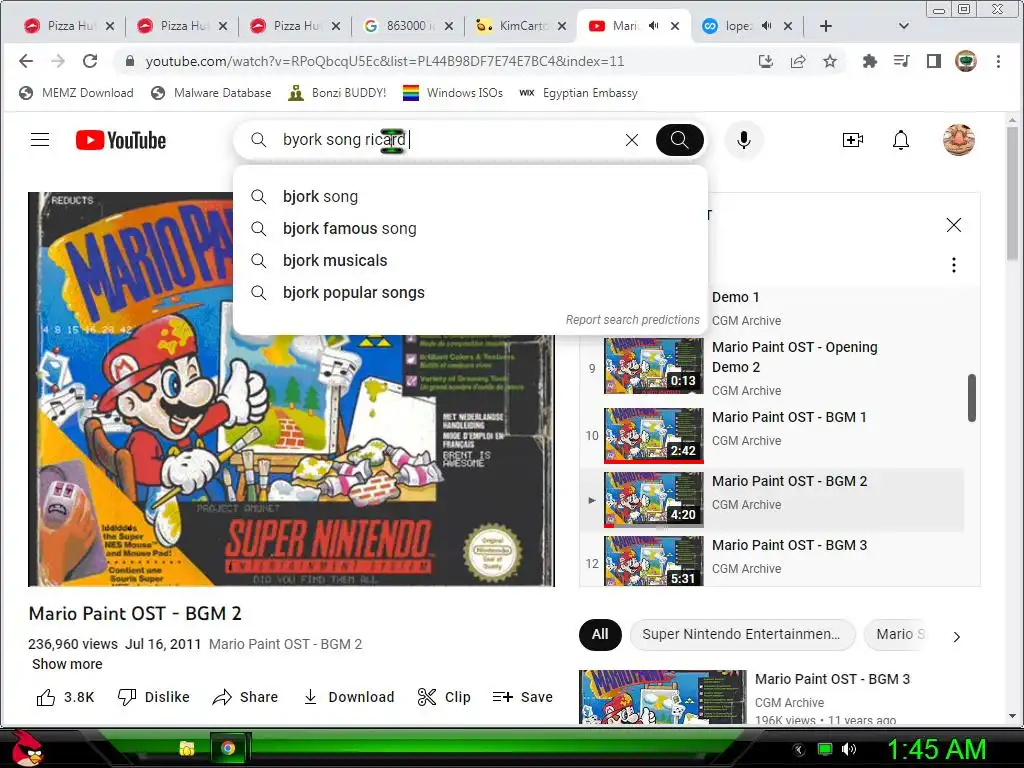The width and height of the screenshot is (1024, 768).
Task: Open Bonzi BUDDY! bookmark
Action: click(337, 93)
